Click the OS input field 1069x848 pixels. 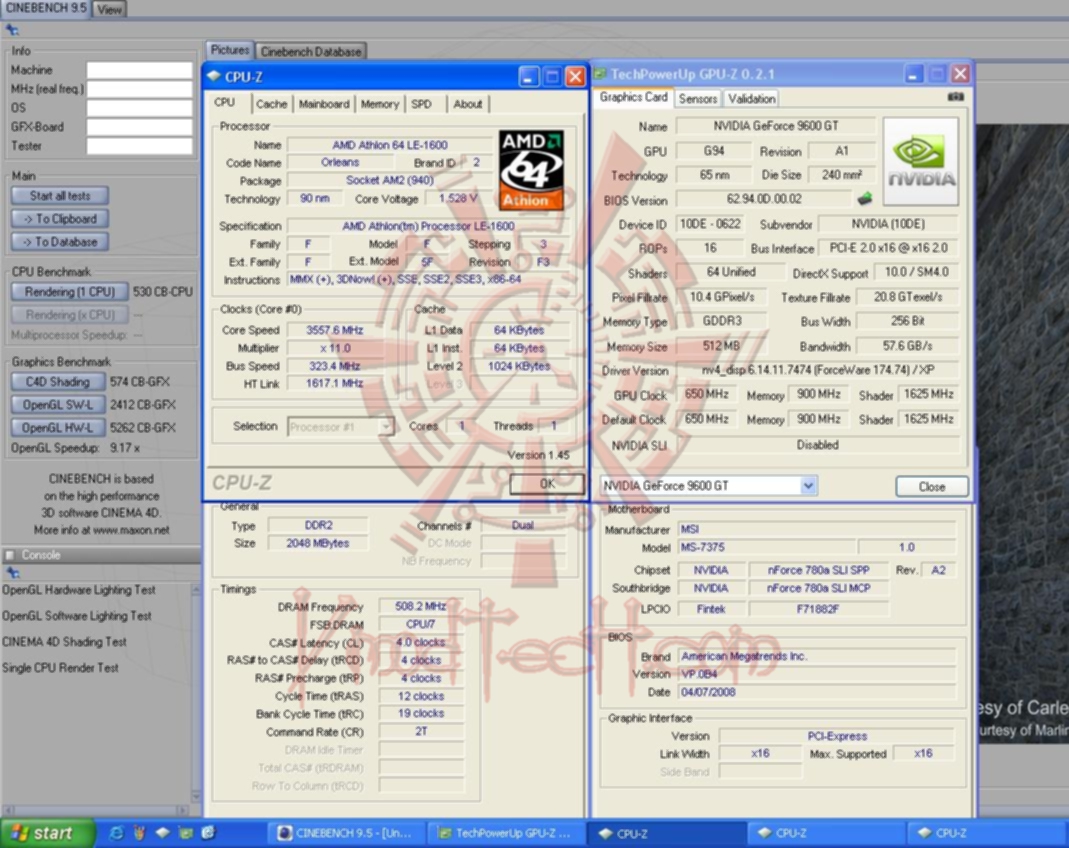click(x=139, y=108)
